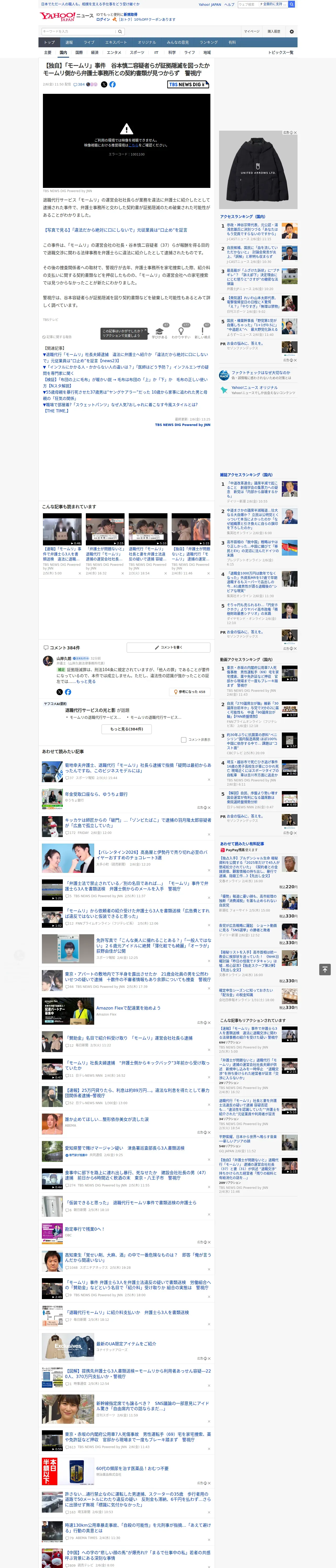The height and width of the screenshot is (1568, 336).
Task: Open settings via the gear icon
Action: (292, 31)
